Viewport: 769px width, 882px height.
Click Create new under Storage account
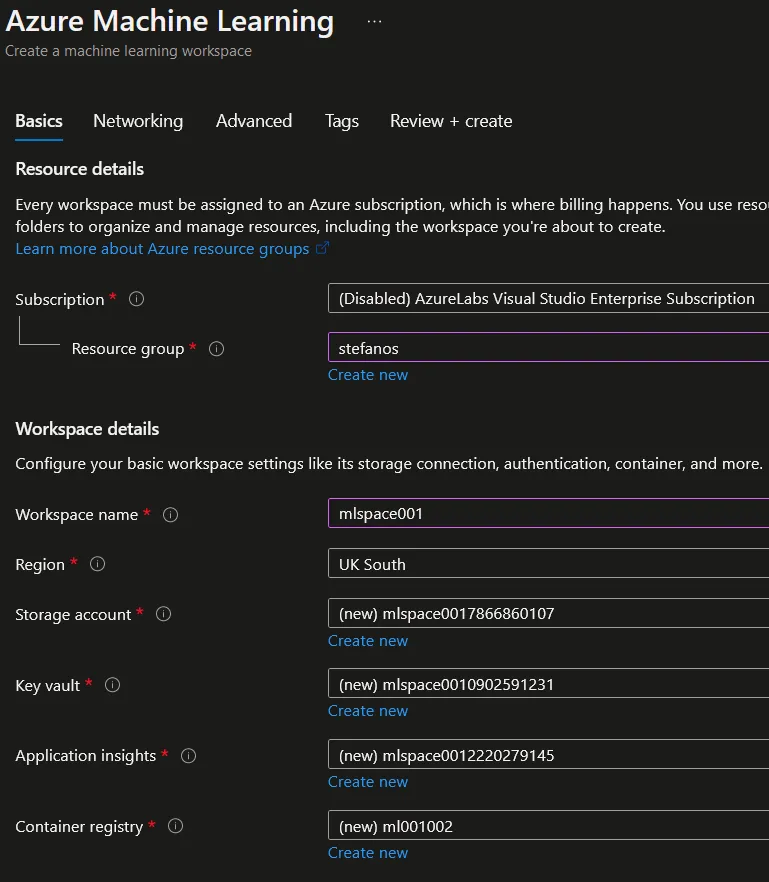pos(368,641)
